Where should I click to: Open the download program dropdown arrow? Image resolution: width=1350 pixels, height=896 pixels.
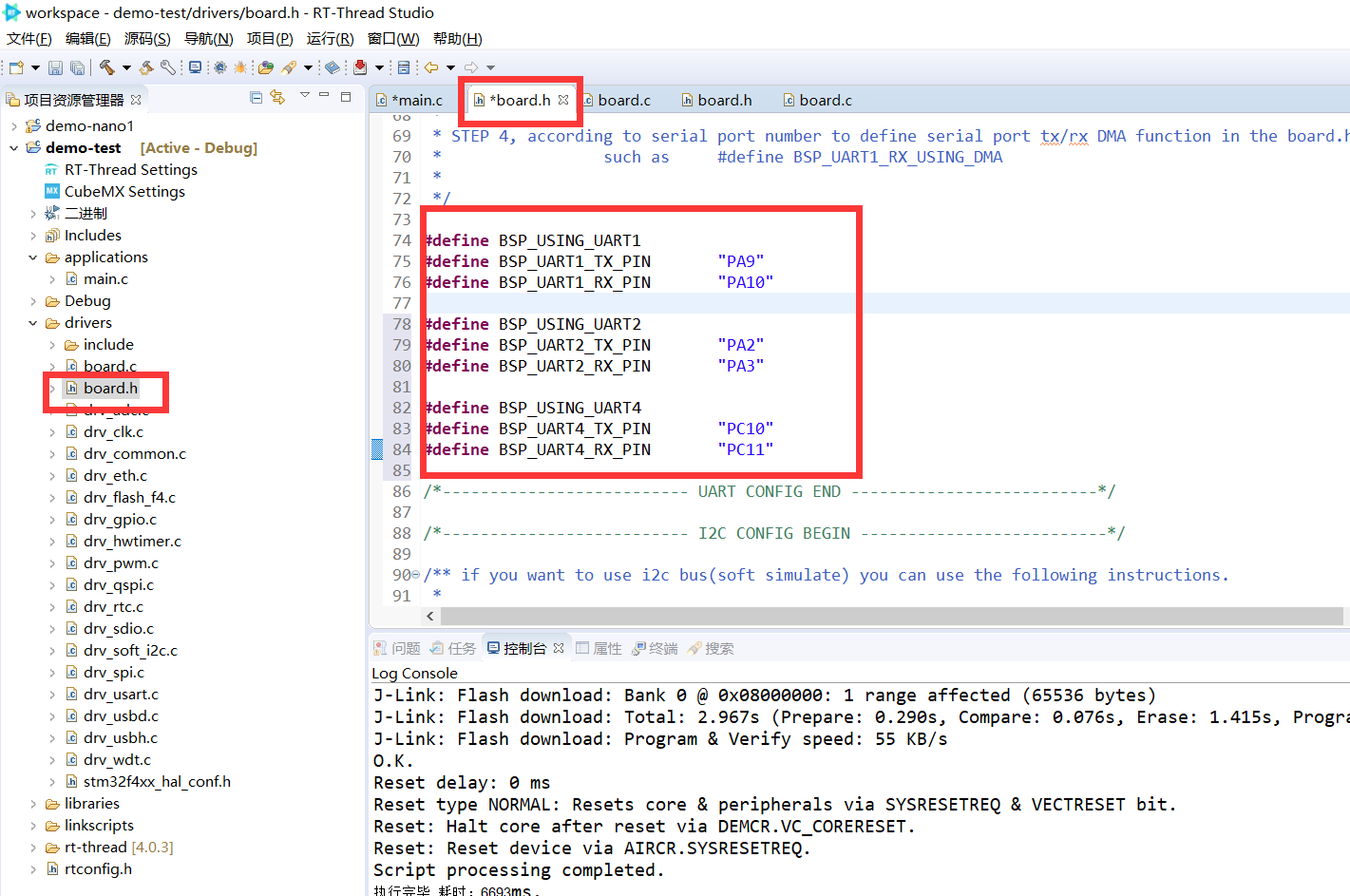point(379,67)
